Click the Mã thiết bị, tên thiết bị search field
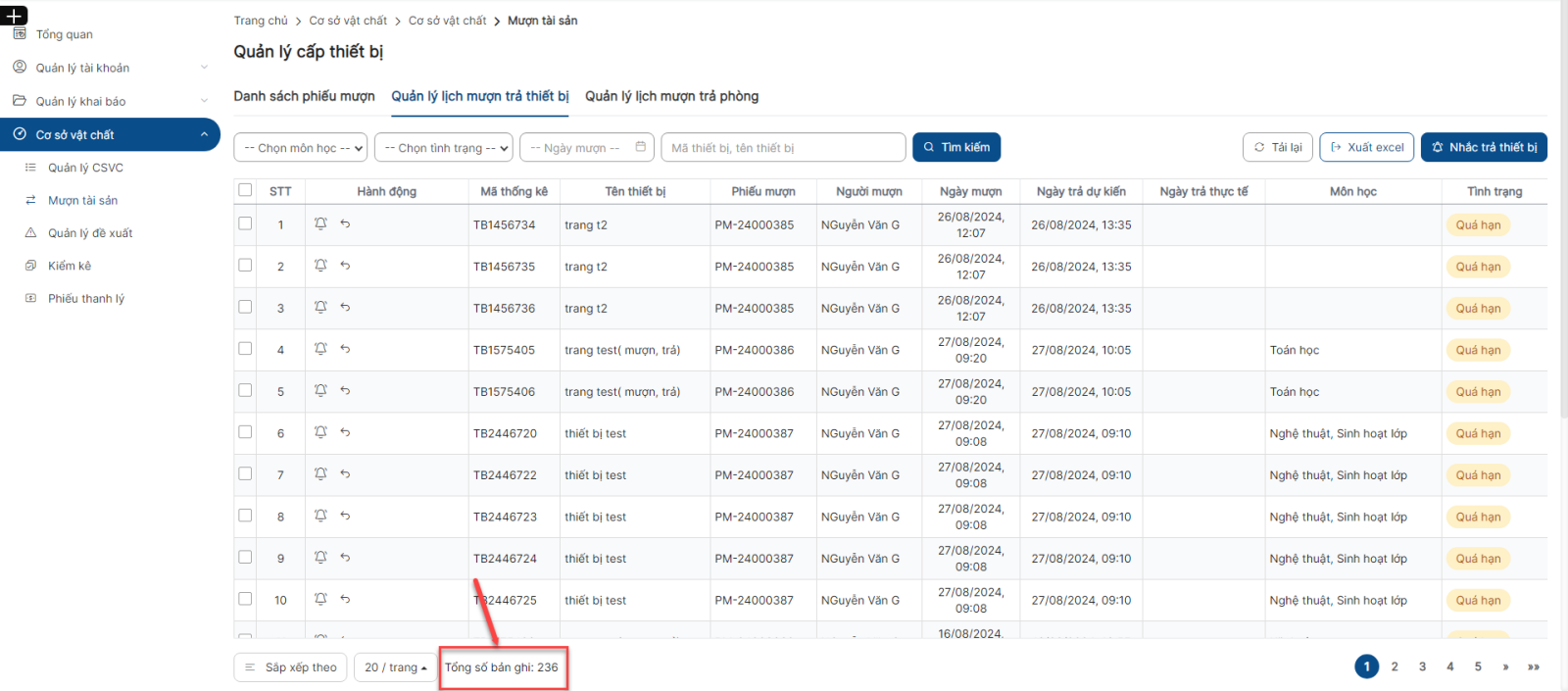 pyautogui.click(x=783, y=147)
